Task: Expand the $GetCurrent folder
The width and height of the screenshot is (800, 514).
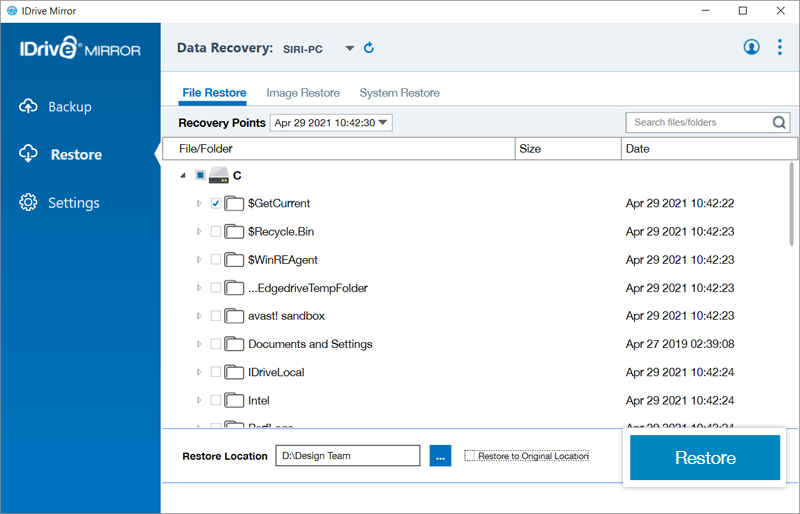Action: [x=199, y=203]
